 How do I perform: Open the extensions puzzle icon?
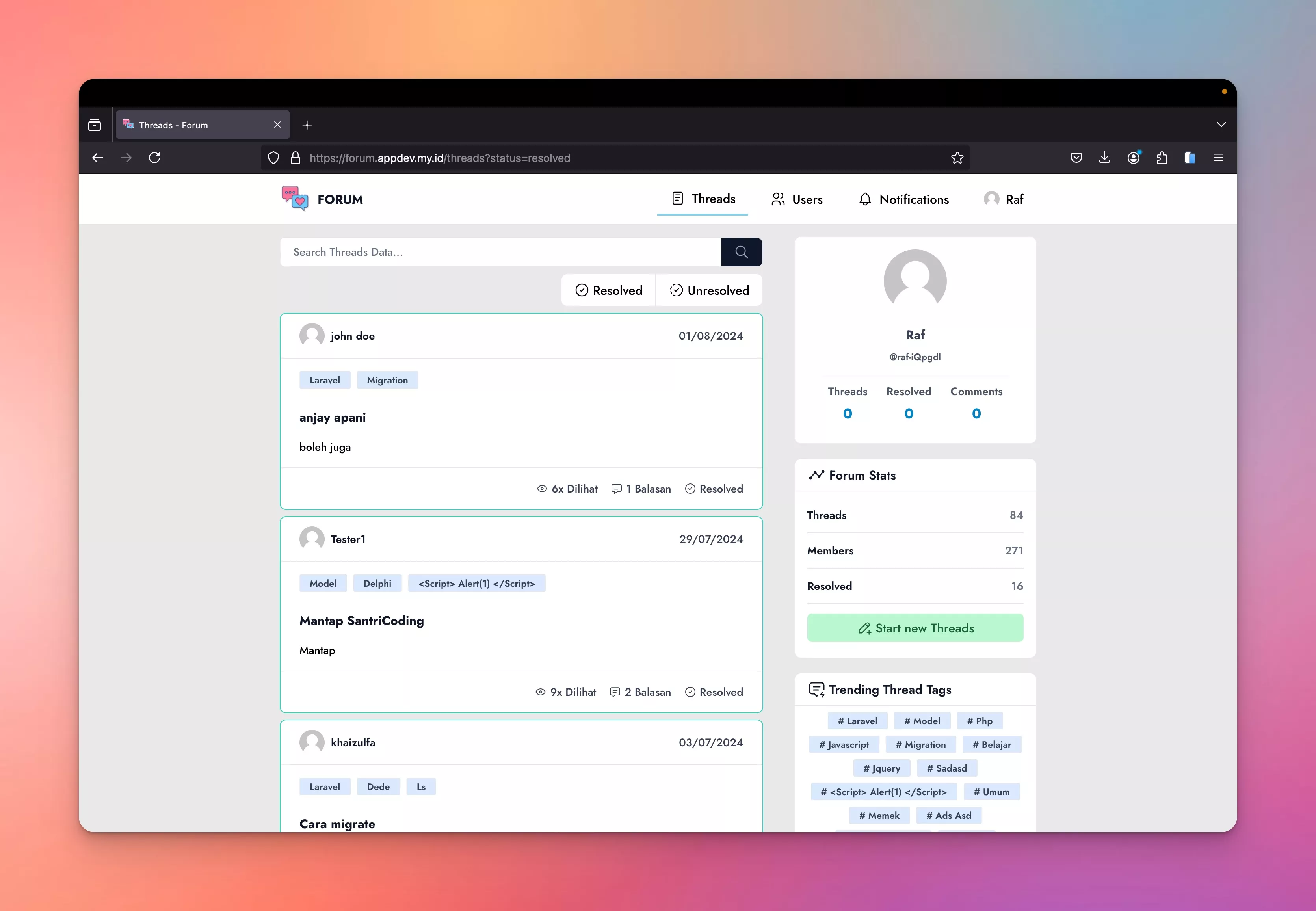[1161, 158]
